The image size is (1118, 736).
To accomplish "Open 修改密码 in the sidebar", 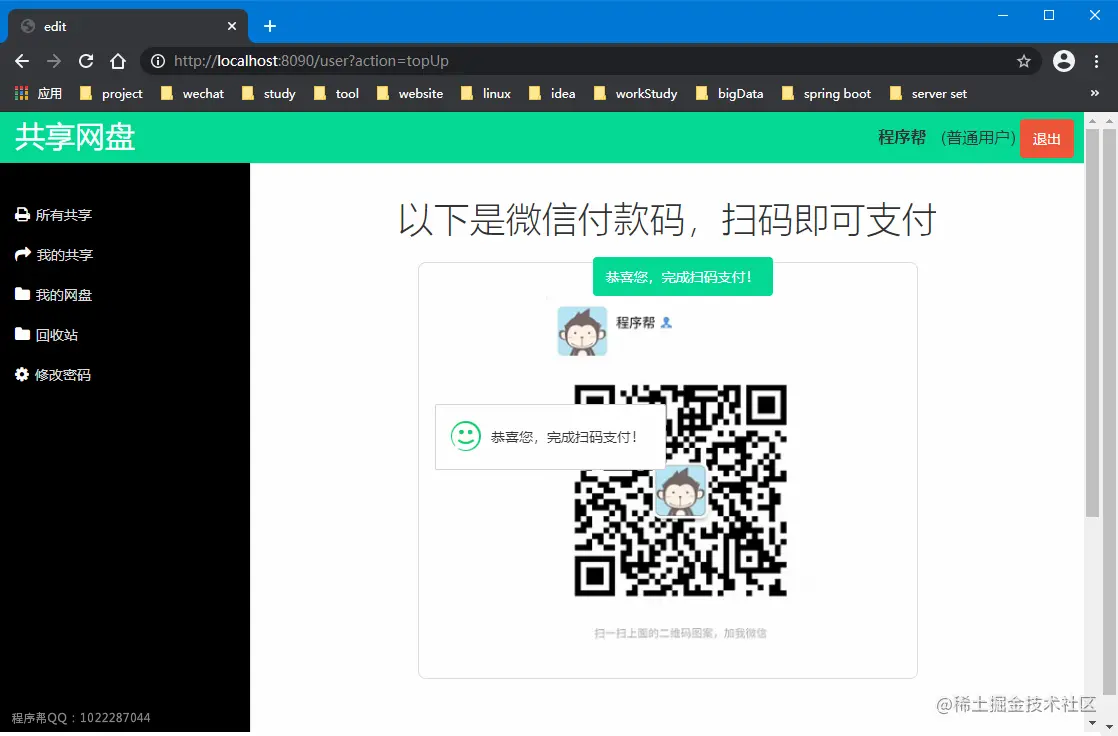I will click(53, 374).
